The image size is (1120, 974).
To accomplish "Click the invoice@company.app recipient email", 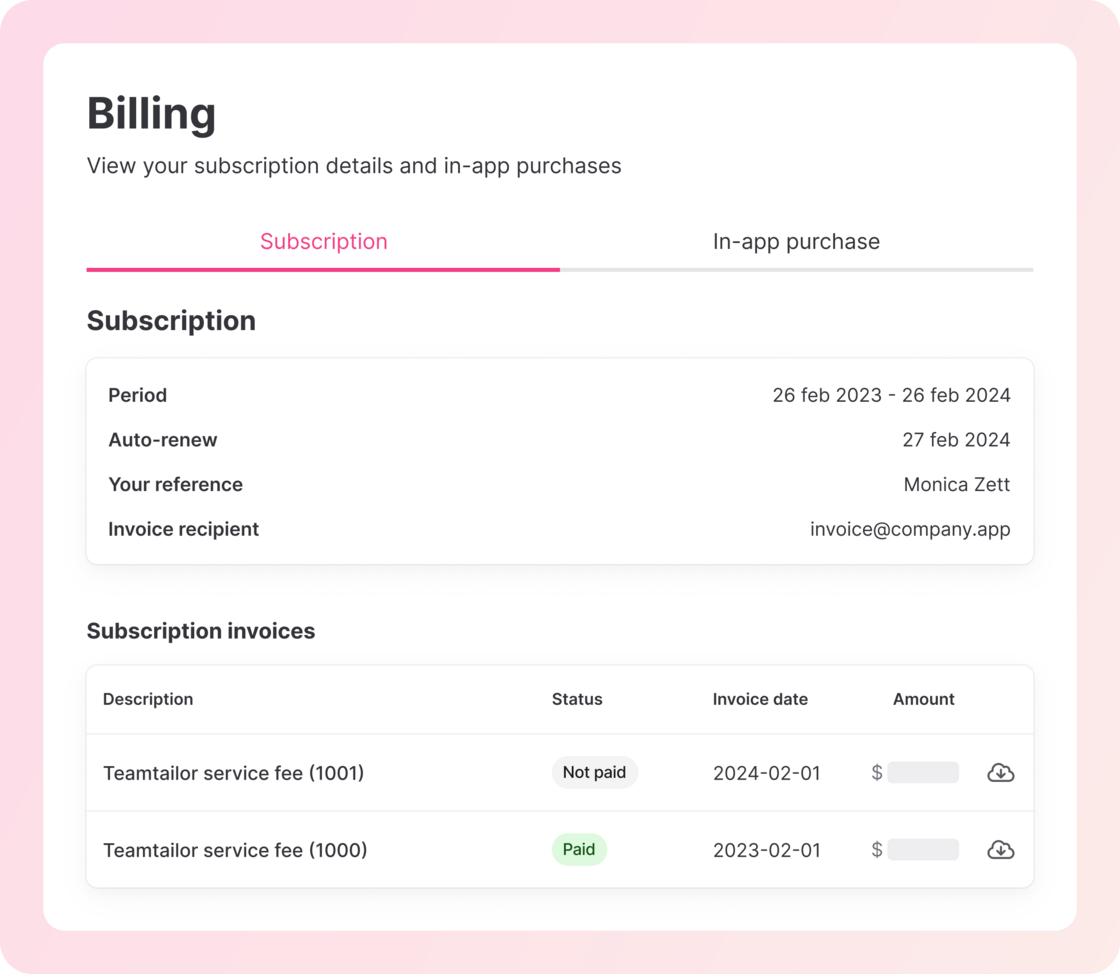I will coord(910,529).
